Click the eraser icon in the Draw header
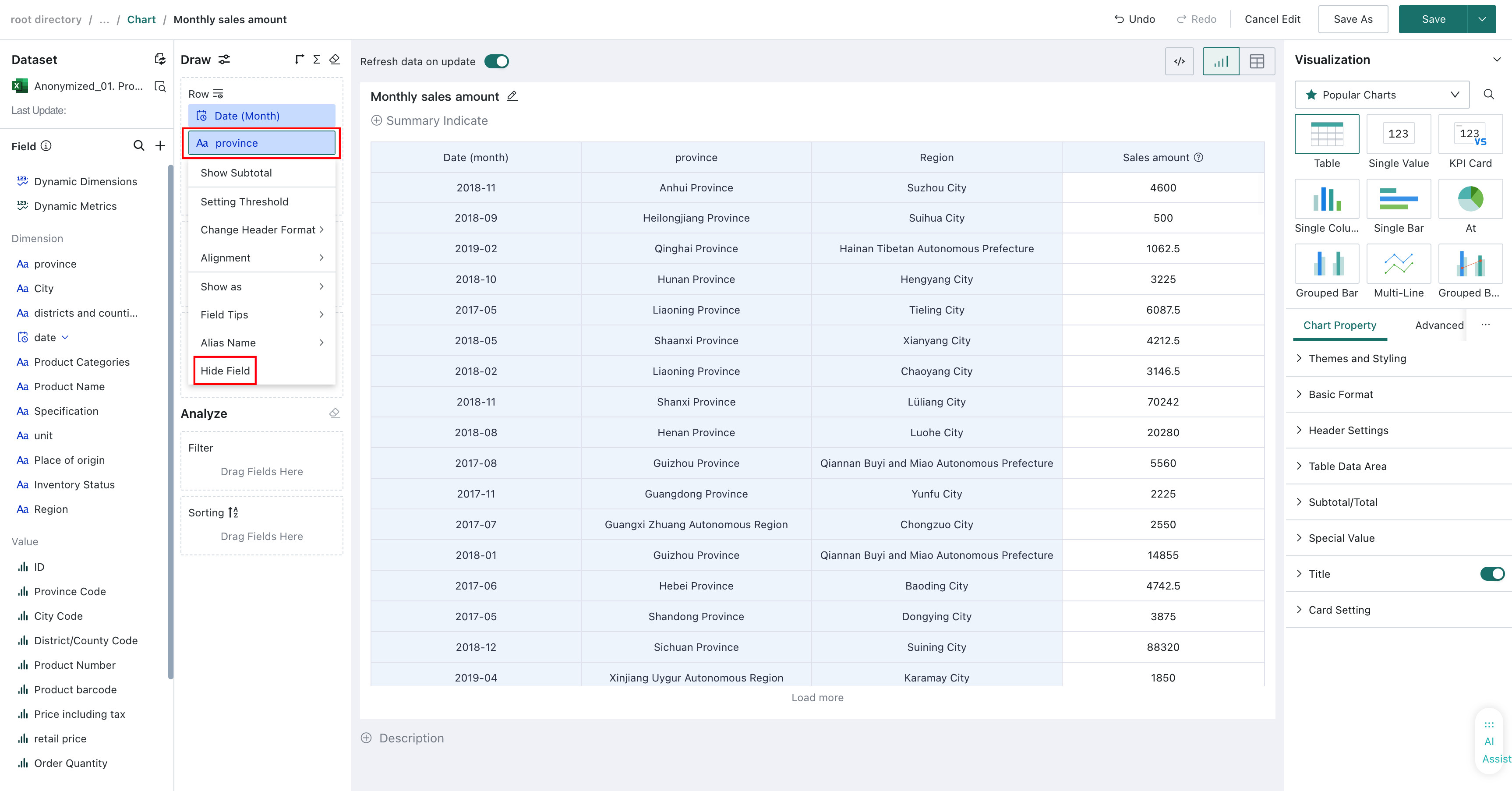Image resolution: width=1512 pixels, height=791 pixels. pos(335,59)
